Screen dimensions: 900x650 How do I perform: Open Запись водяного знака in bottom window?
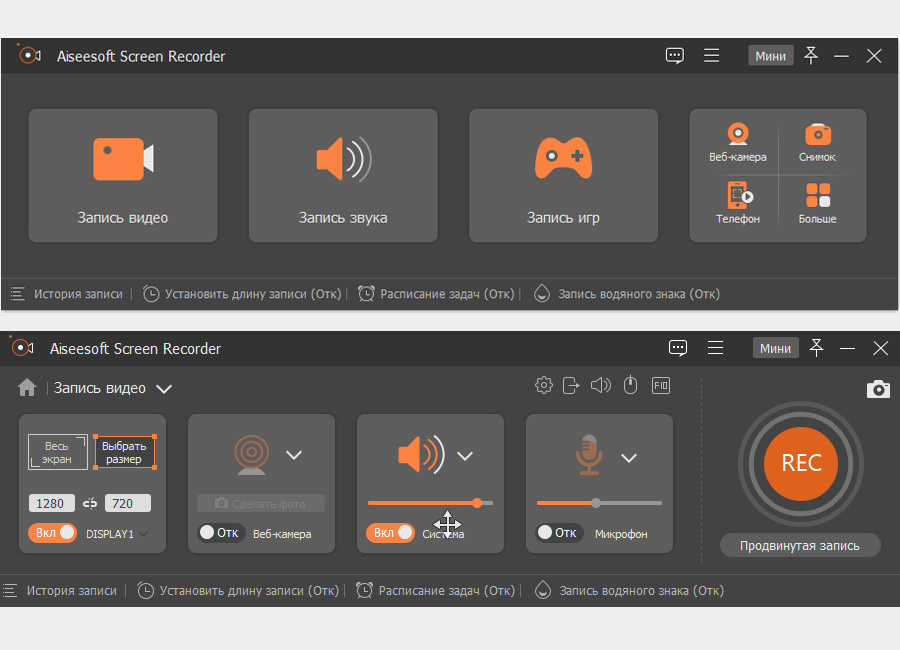630,591
